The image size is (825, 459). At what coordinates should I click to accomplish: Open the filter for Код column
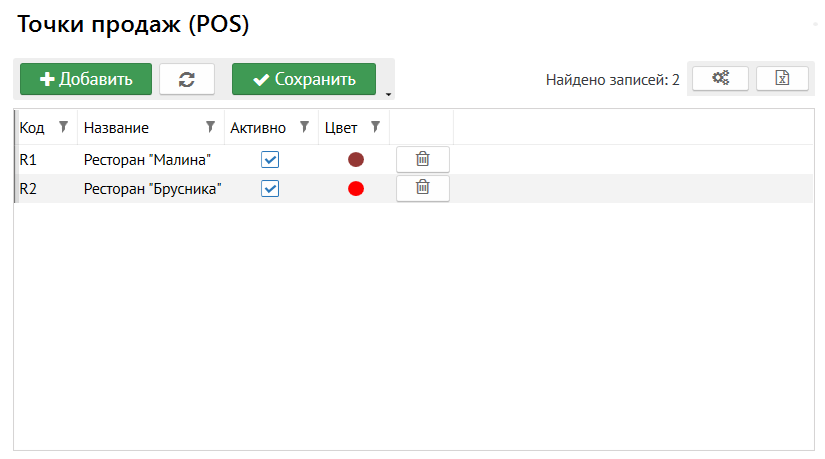(x=63, y=127)
